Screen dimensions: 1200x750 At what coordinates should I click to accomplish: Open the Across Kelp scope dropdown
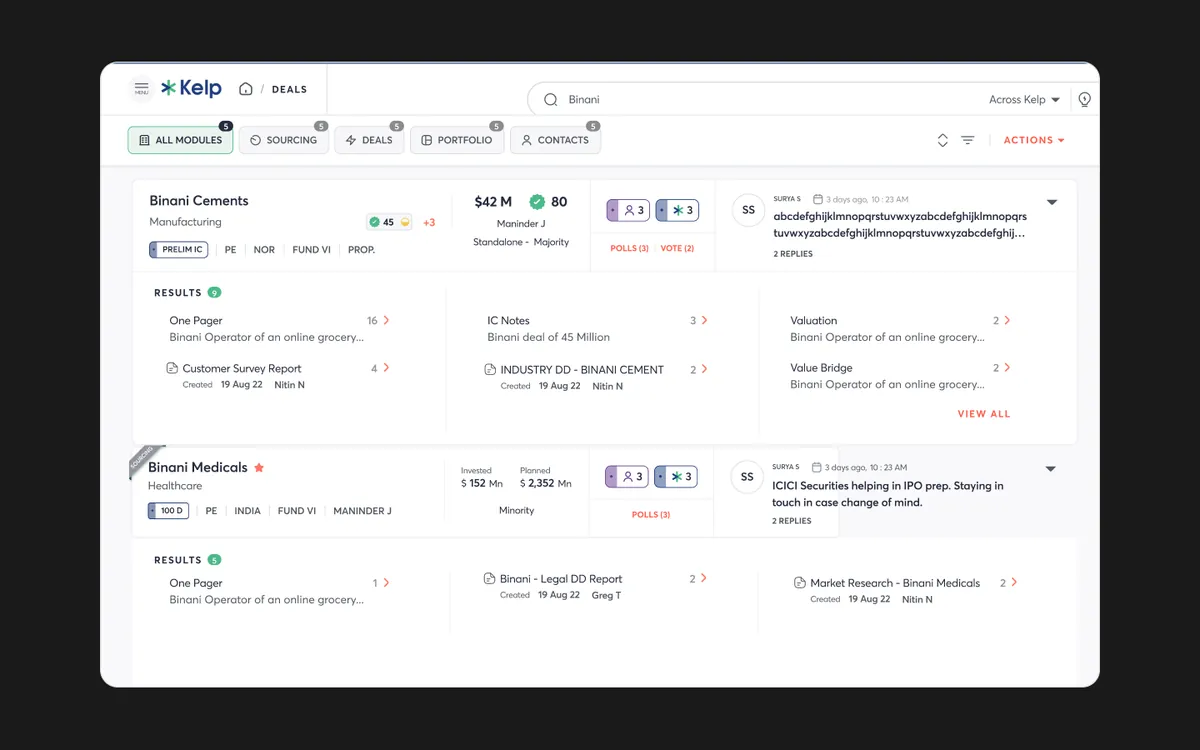click(1024, 100)
